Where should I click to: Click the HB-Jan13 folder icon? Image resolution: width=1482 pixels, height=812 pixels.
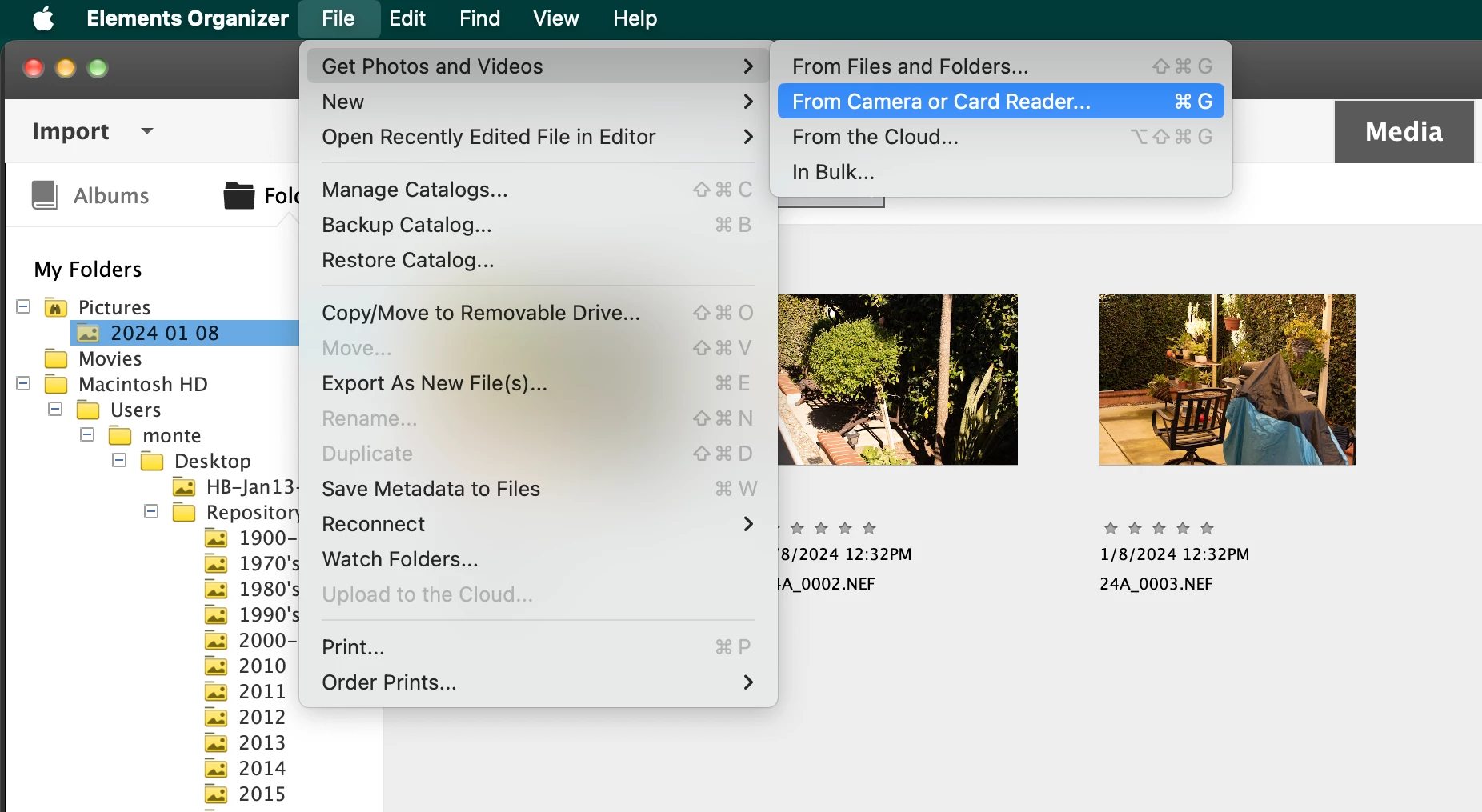coord(184,486)
